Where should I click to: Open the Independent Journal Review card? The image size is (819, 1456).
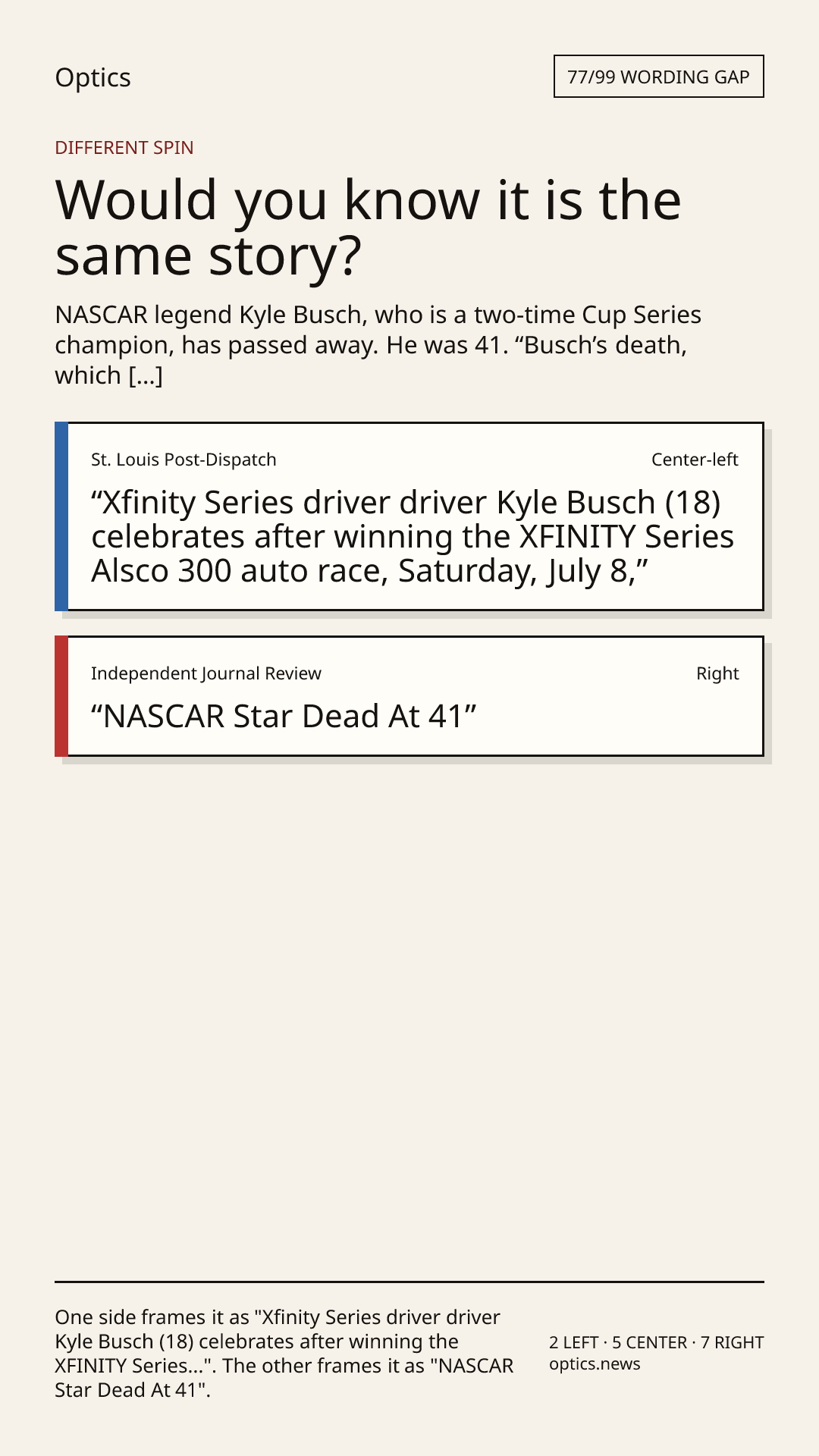(409, 696)
